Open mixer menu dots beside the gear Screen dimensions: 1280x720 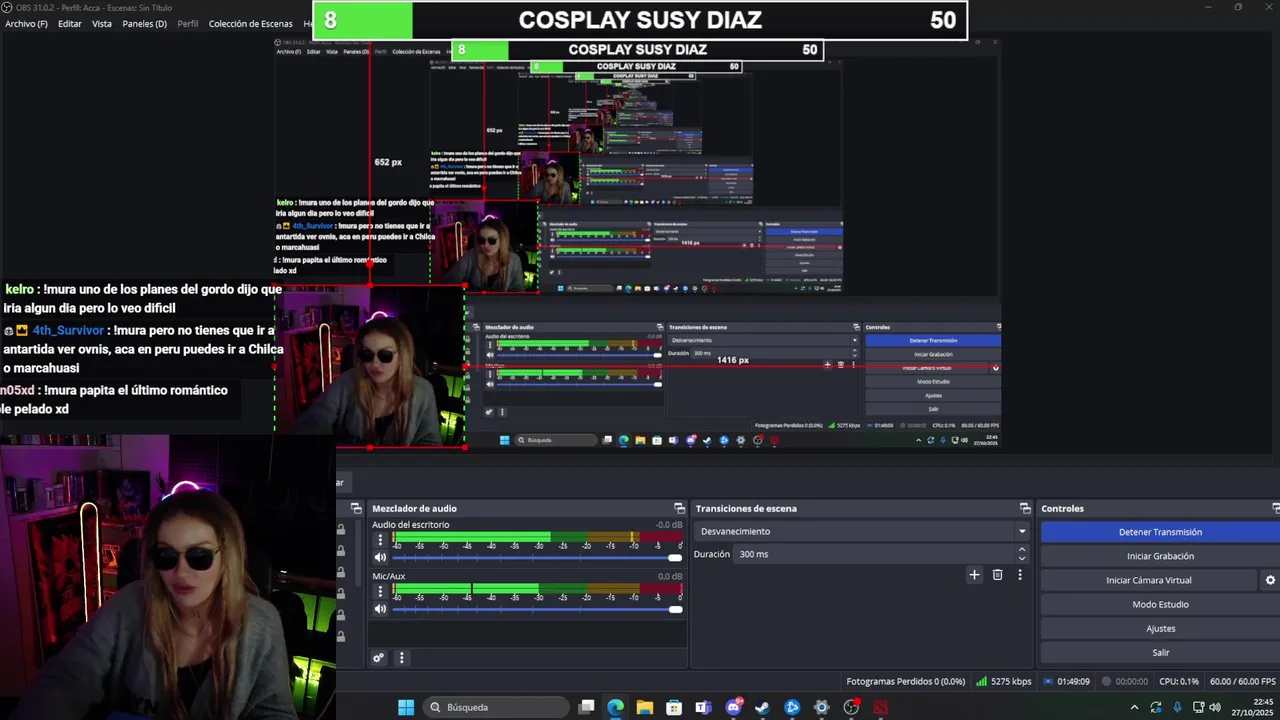[401, 658]
